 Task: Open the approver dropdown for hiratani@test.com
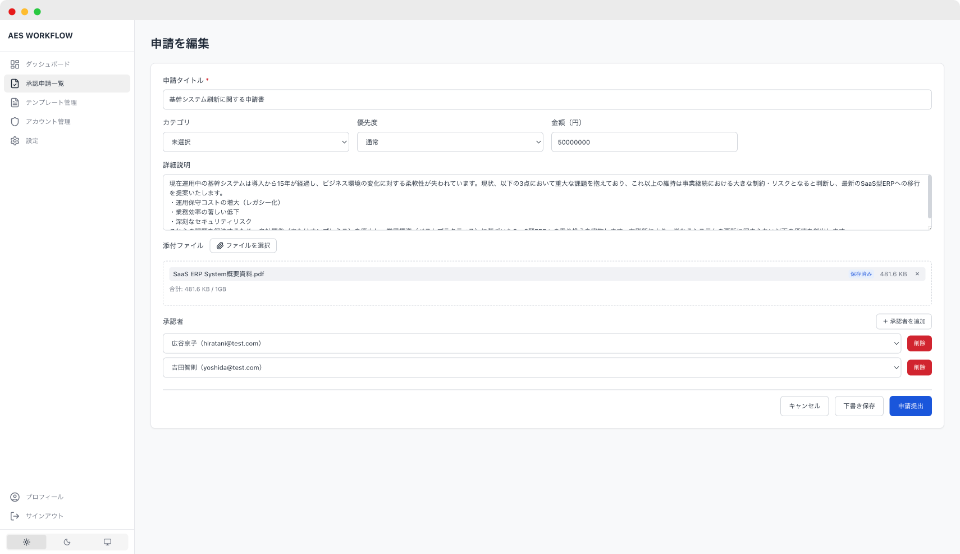532,343
